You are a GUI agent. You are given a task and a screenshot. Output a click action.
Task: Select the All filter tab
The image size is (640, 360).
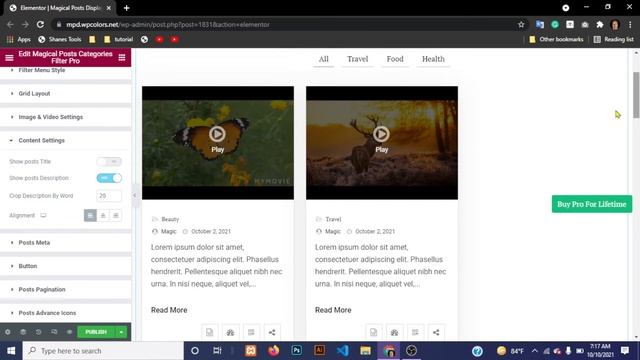[324, 59]
